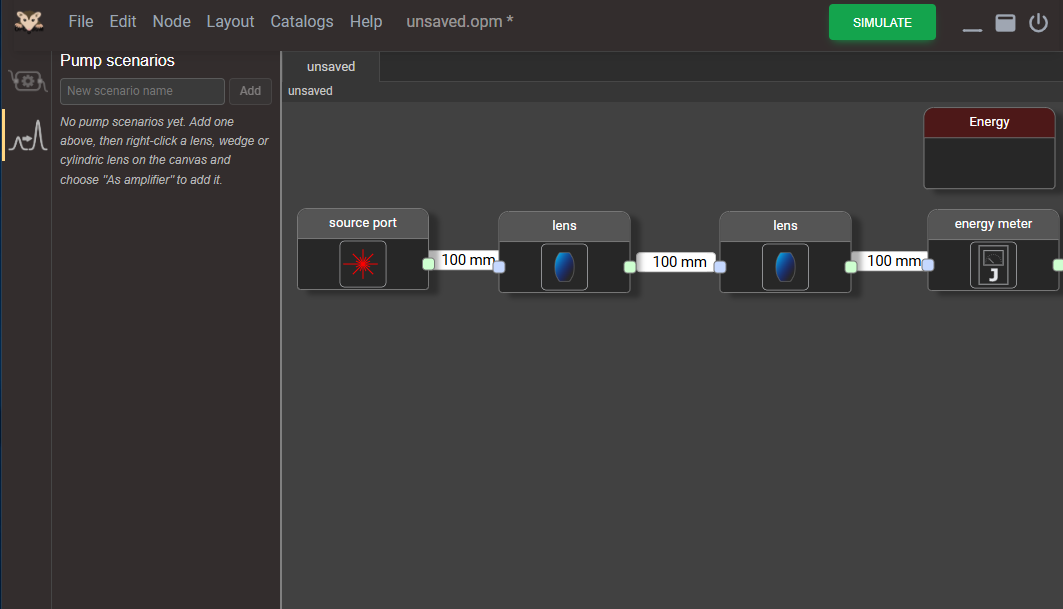Run the simulation with the SIMULATE button
The height and width of the screenshot is (609, 1063).
pos(882,22)
